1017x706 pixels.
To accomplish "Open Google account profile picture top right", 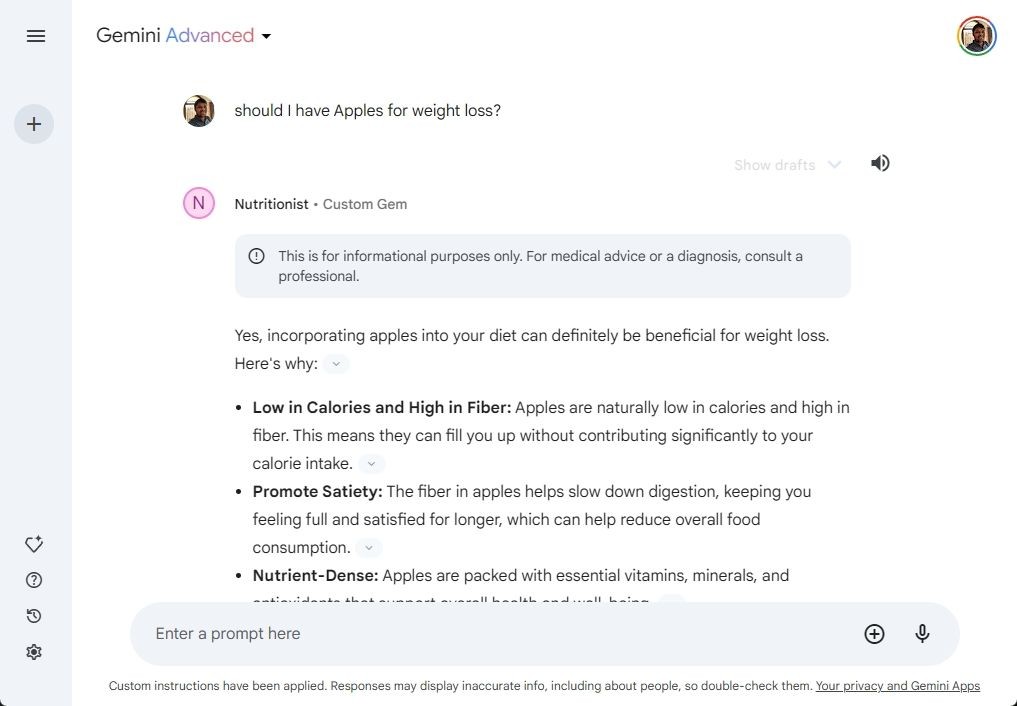I will [x=977, y=36].
